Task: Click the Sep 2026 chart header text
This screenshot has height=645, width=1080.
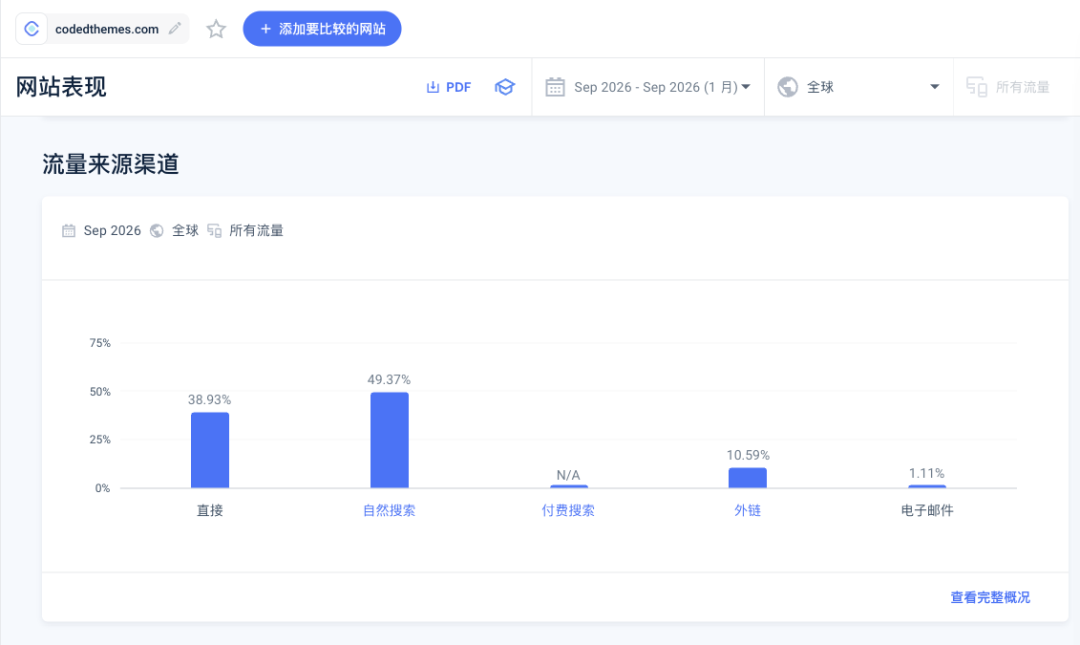Action: point(112,231)
